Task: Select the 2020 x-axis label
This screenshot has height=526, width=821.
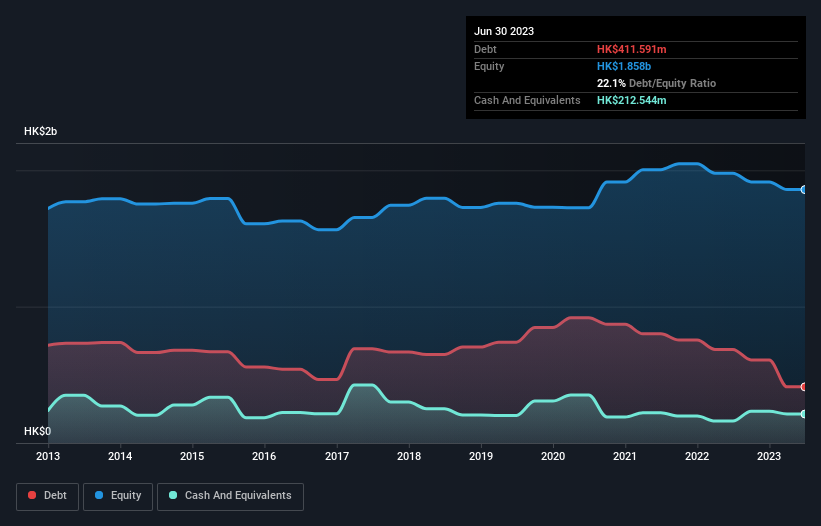Action: (x=553, y=456)
